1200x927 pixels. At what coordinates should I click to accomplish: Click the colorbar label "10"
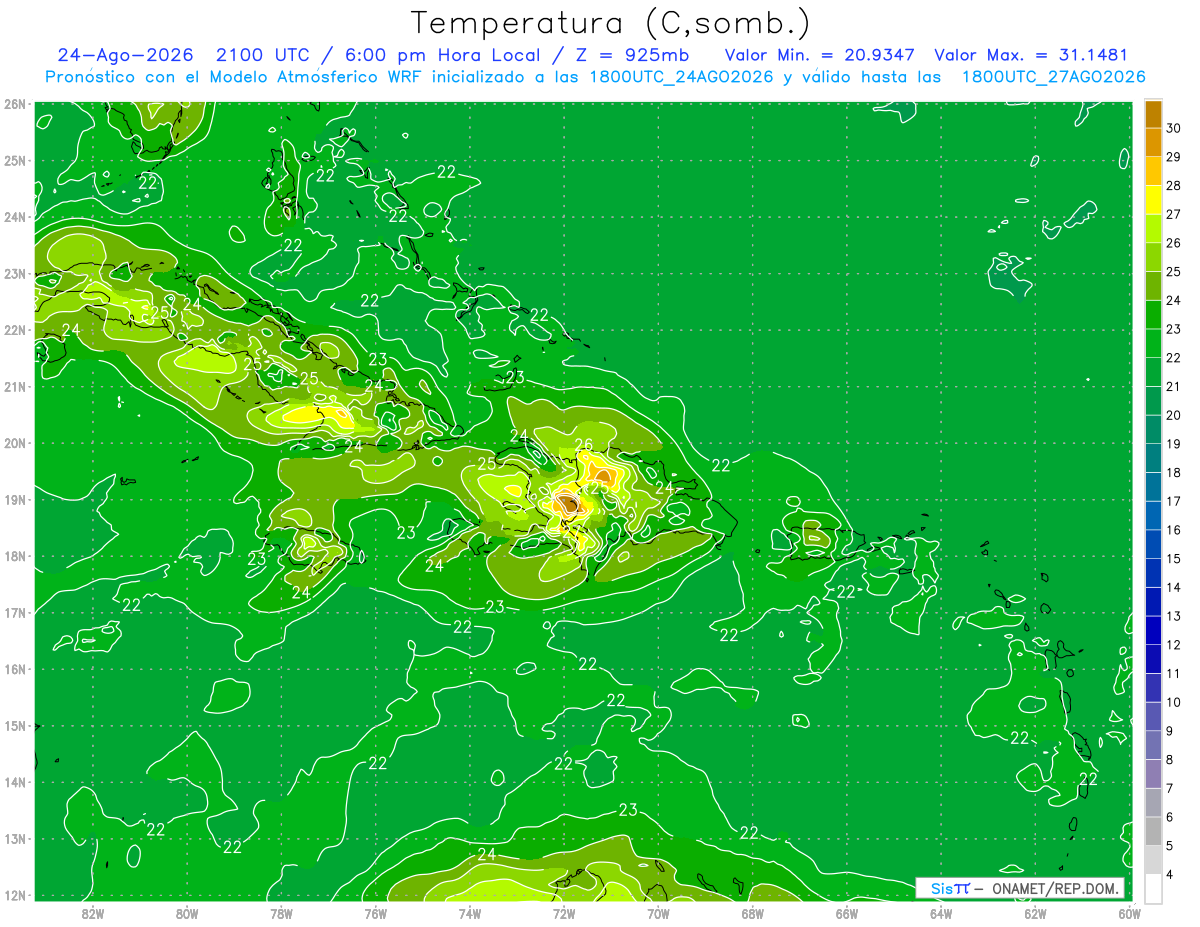(x=1173, y=702)
